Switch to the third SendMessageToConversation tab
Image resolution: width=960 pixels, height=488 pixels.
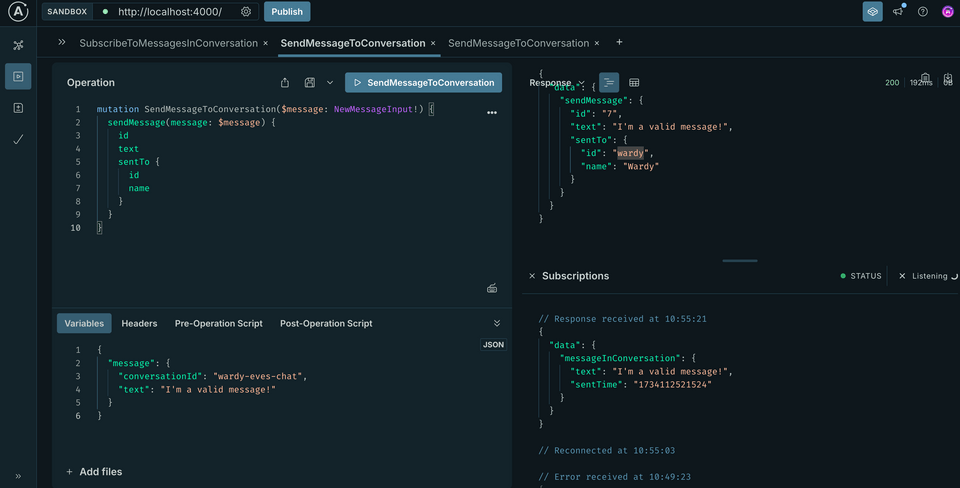tap(519, 43)
